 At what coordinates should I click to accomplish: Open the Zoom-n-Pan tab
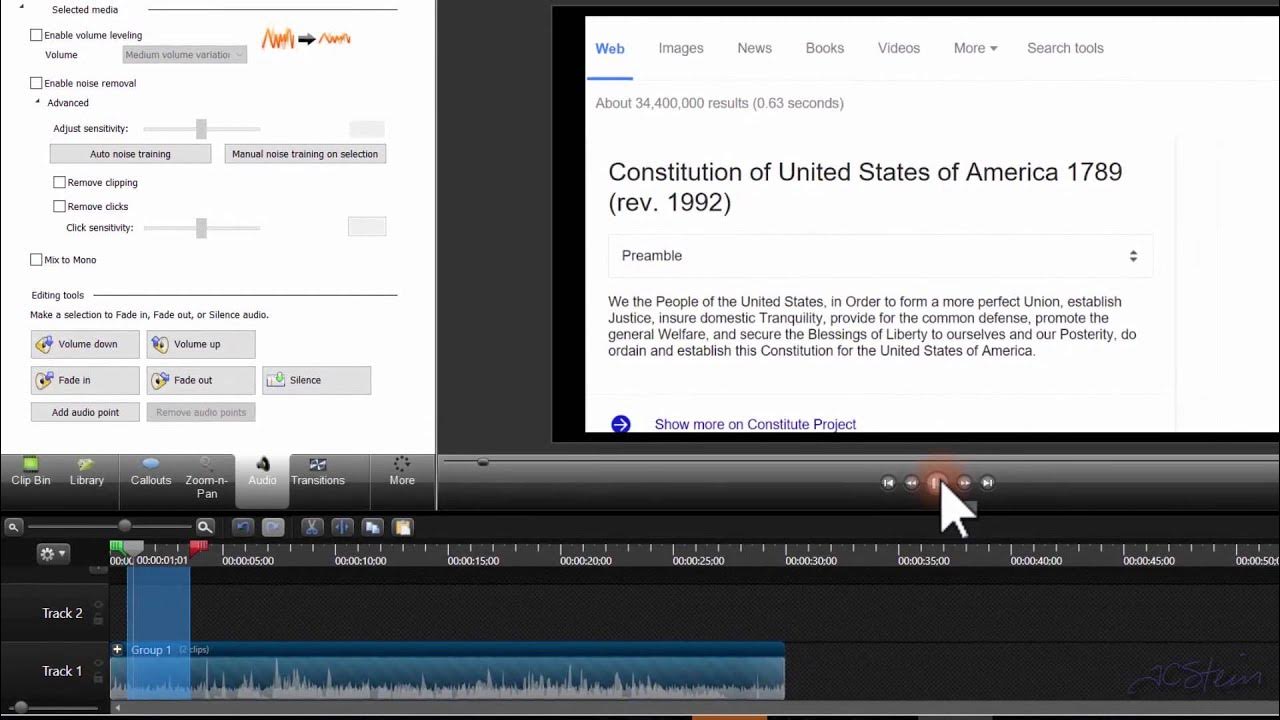(x=207, y=478)
